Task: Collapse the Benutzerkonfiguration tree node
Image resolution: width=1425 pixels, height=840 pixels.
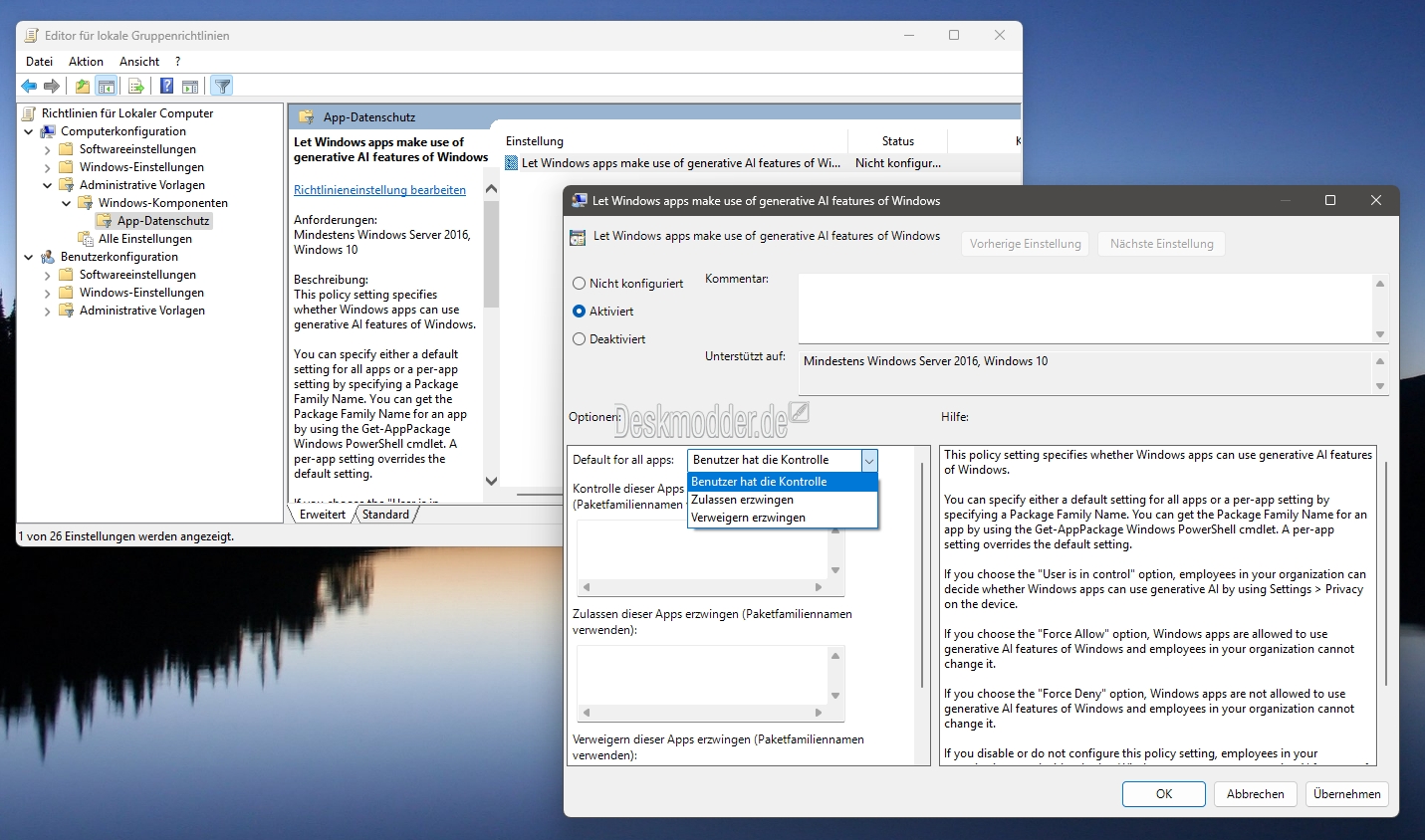Action: coord(29,257)
